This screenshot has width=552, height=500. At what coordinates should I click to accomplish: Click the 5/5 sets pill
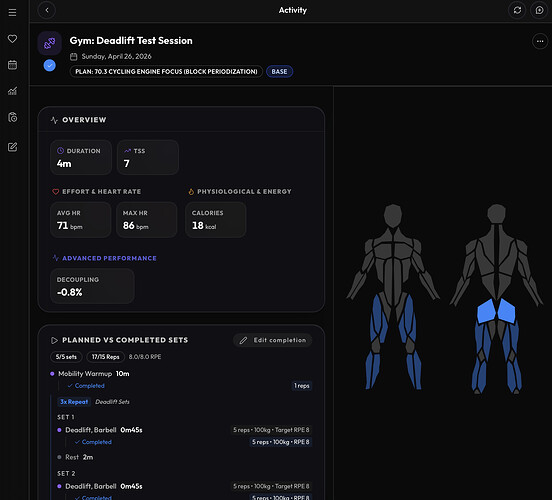tap(66, 357)
